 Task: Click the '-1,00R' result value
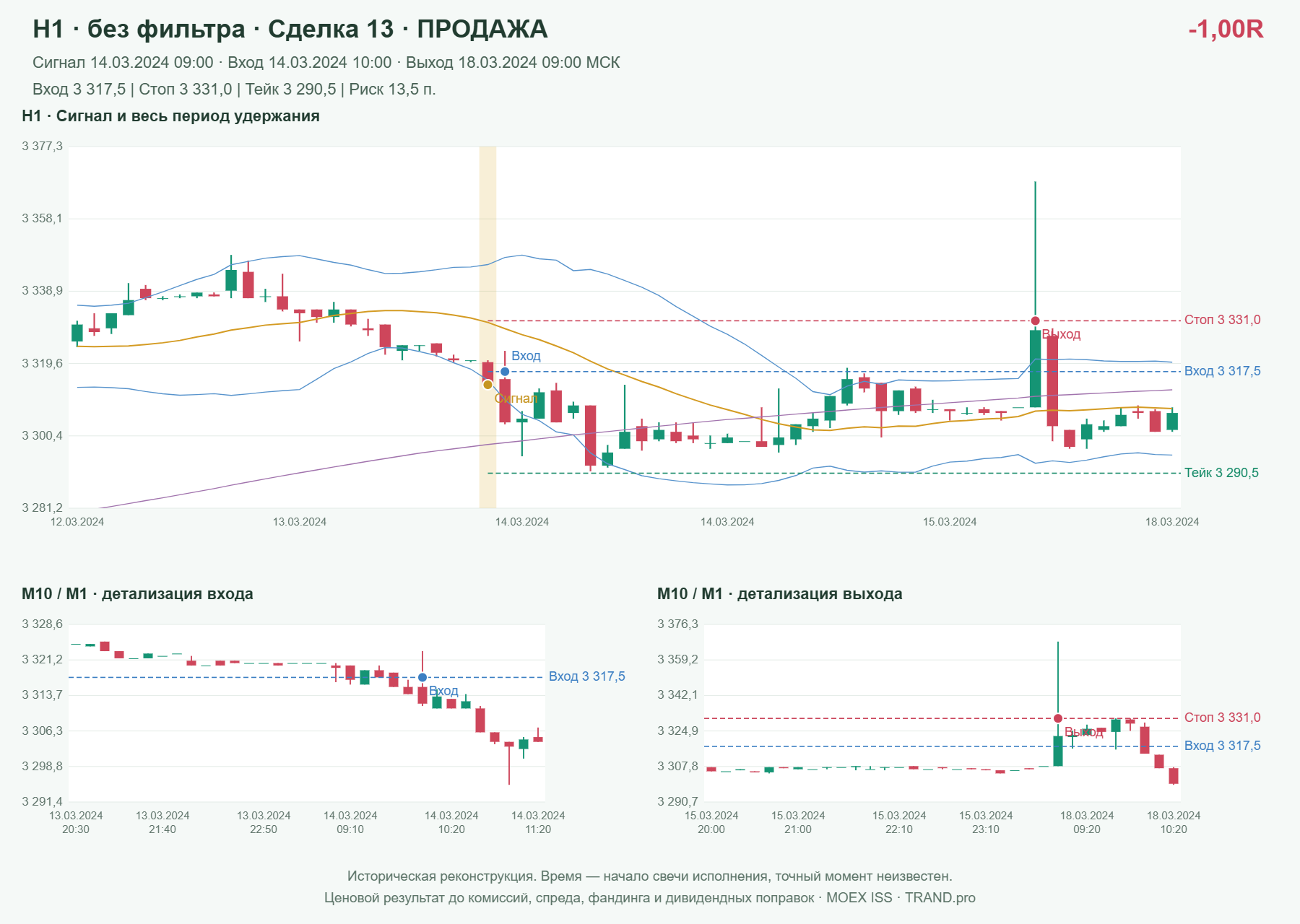tap(1226, 29)
